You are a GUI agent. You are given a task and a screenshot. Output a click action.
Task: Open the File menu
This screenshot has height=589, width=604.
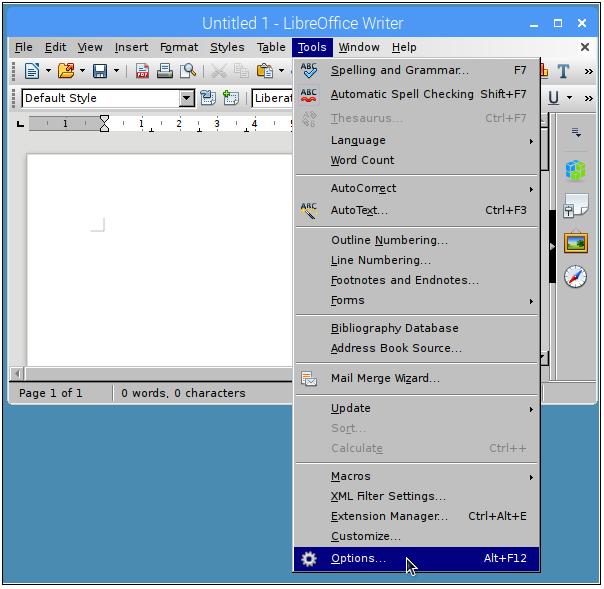coord(23,47)
